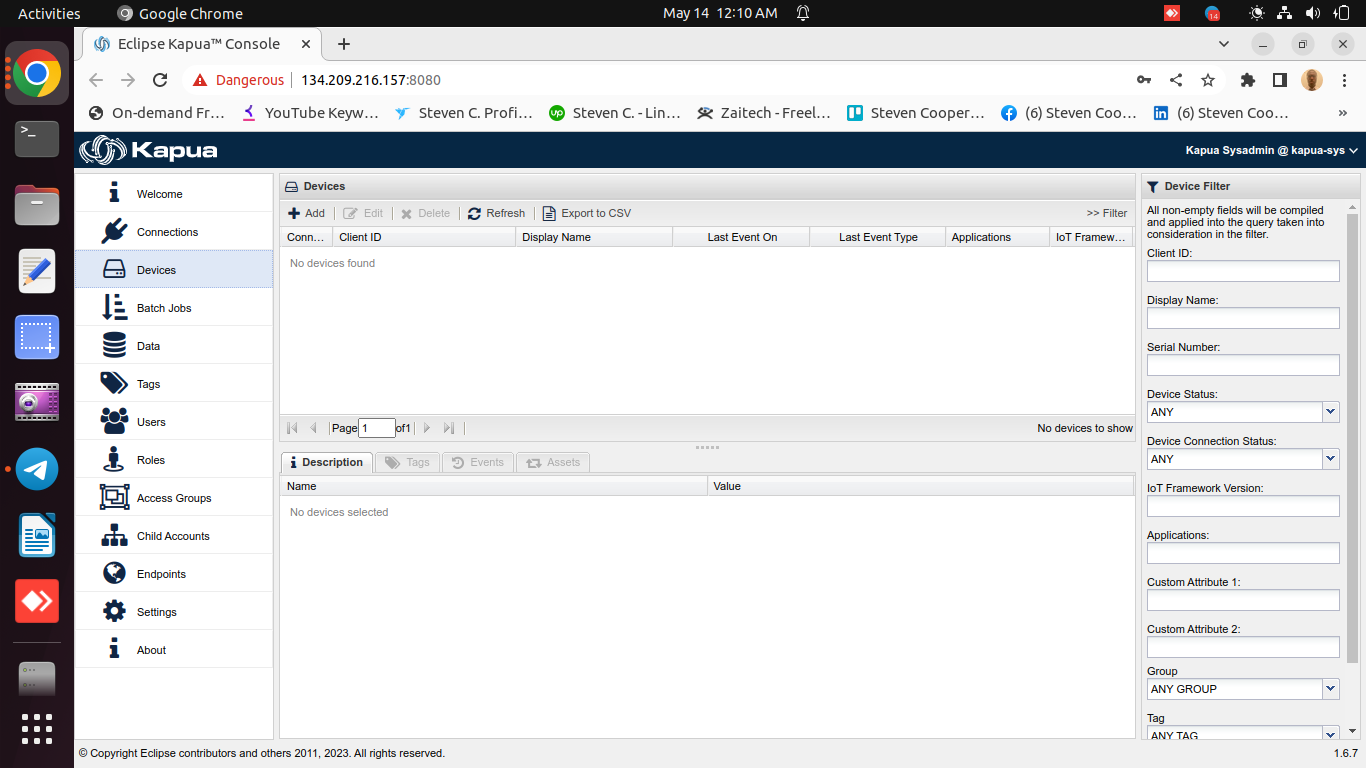The height and width of the screenshot is (768, 1366).
Task: Go to first page of devices
Action: pyautogui.click(x=292, y=428)
